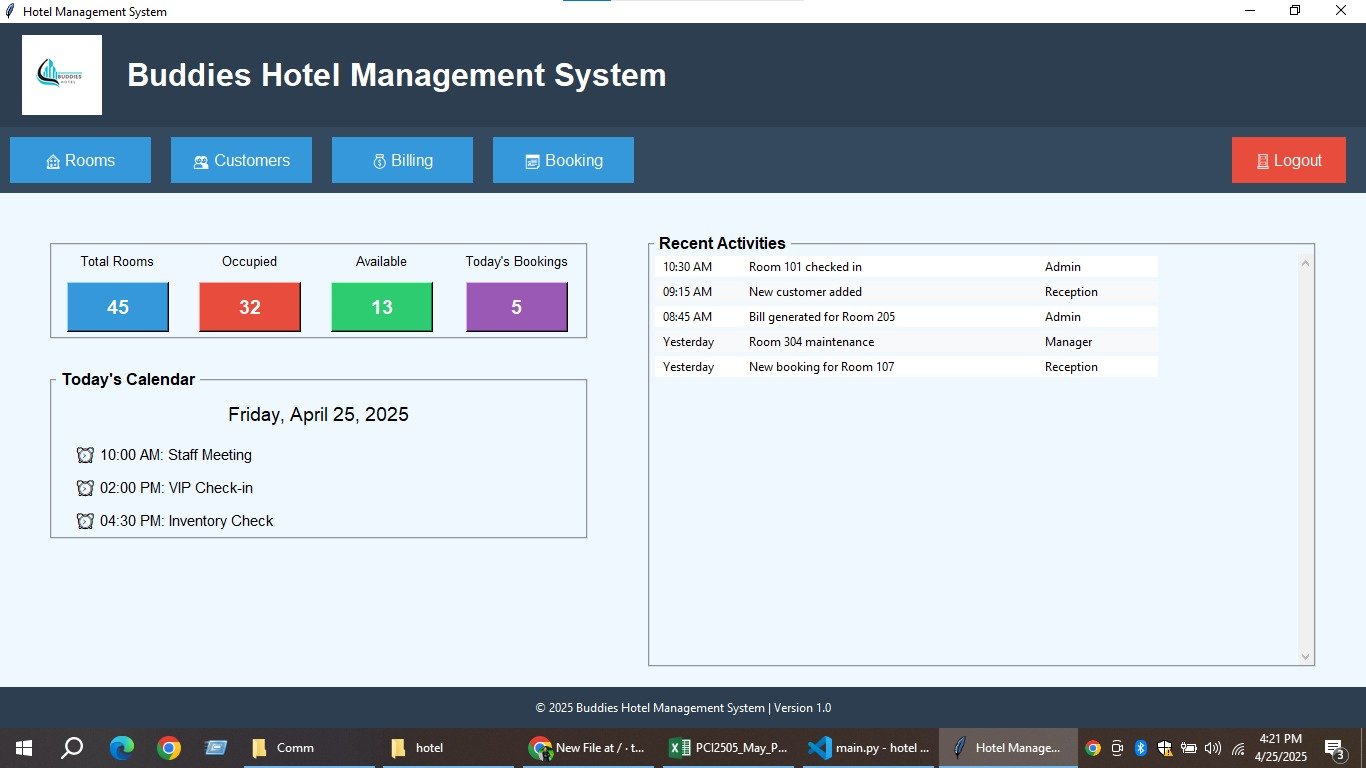Click the '08:45 AM' time cell

tap(688, 317)
